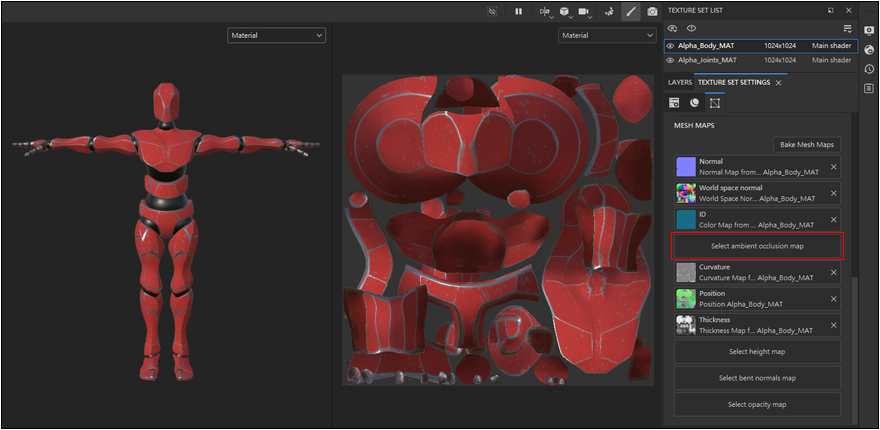Open Texture Set List settings icon
Image resolution: width=880 pixels, height=430 pixels.
point(847,28)
